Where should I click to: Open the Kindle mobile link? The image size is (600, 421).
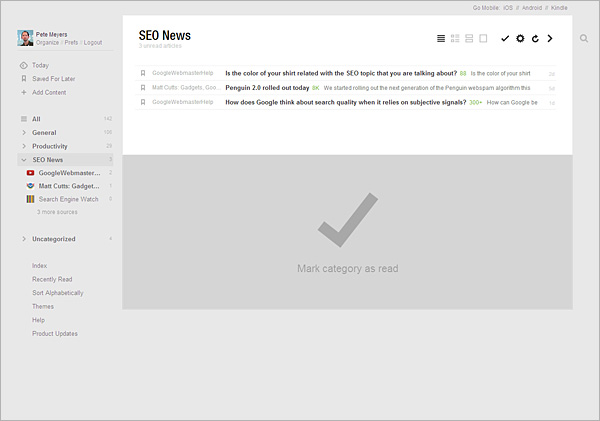coord(559,8)
